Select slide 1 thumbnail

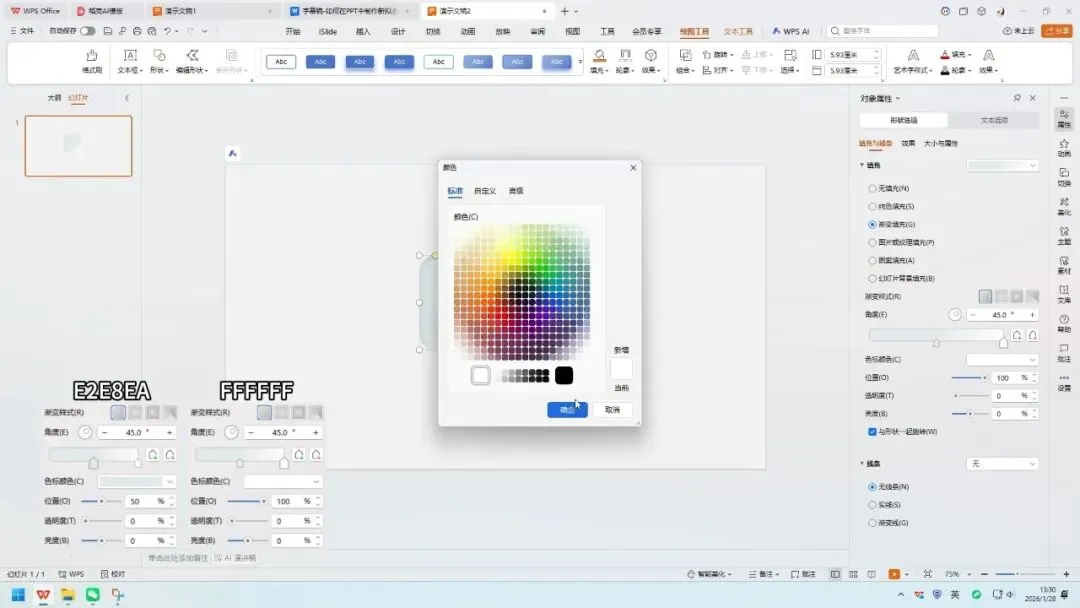pyautogui.click(x=79, y=146)
